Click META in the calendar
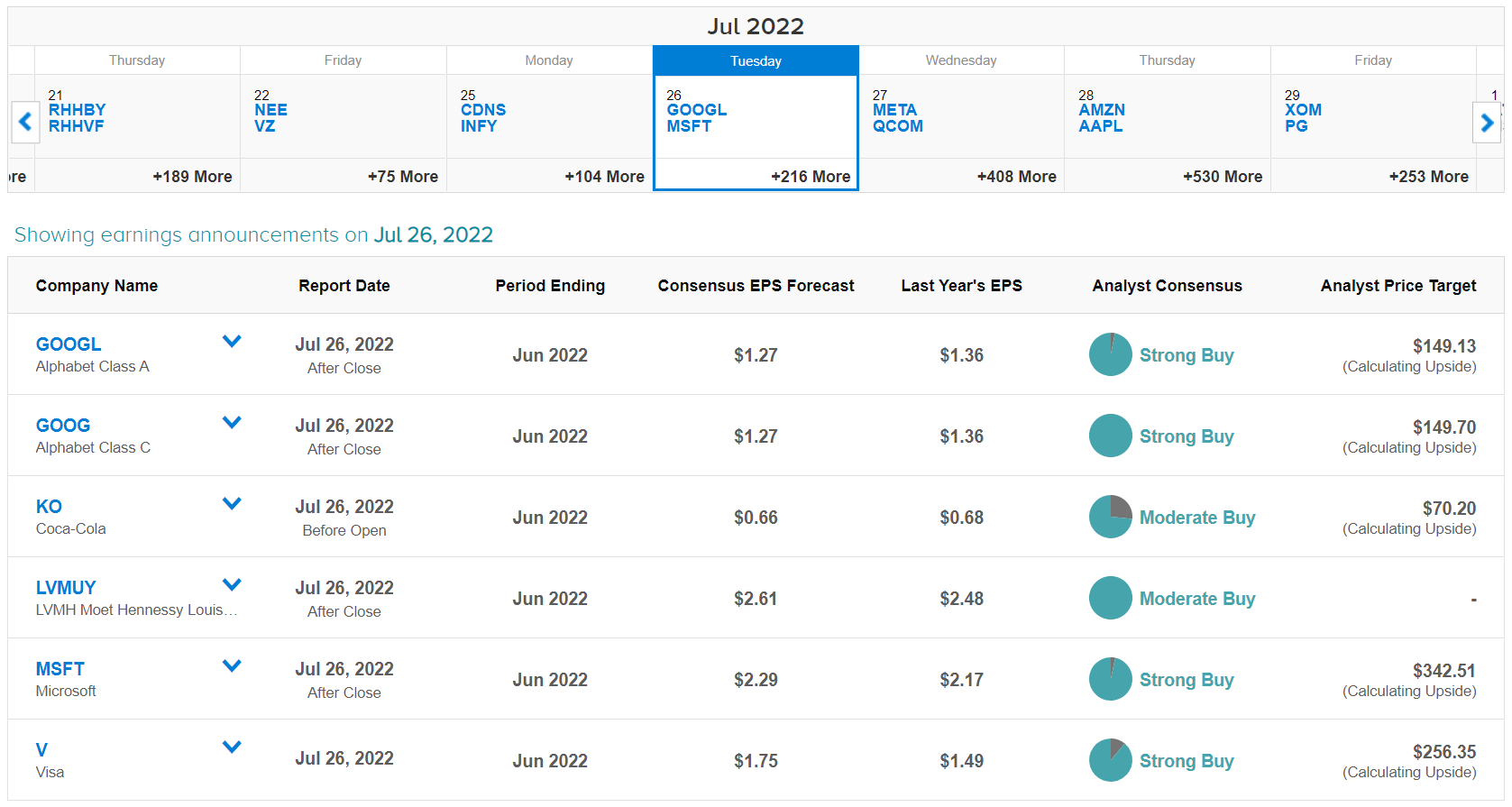The height and width of the screenshot is (807, 1512). pos(894,110)
